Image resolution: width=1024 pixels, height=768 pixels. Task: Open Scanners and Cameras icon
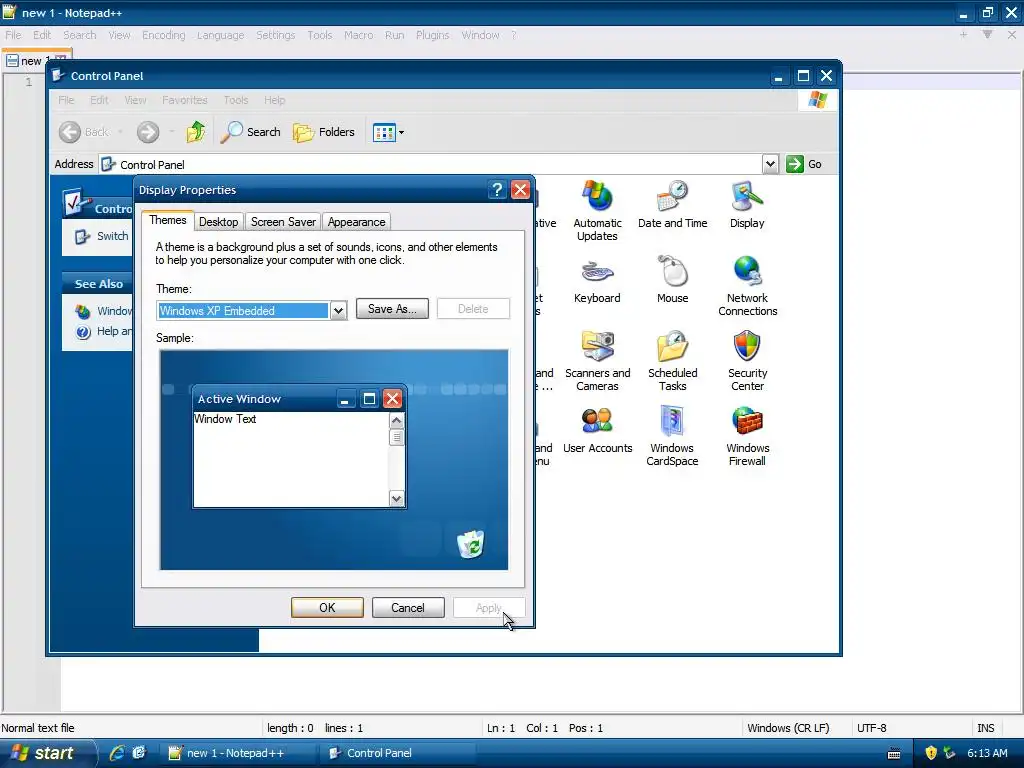tap(597, 361)
